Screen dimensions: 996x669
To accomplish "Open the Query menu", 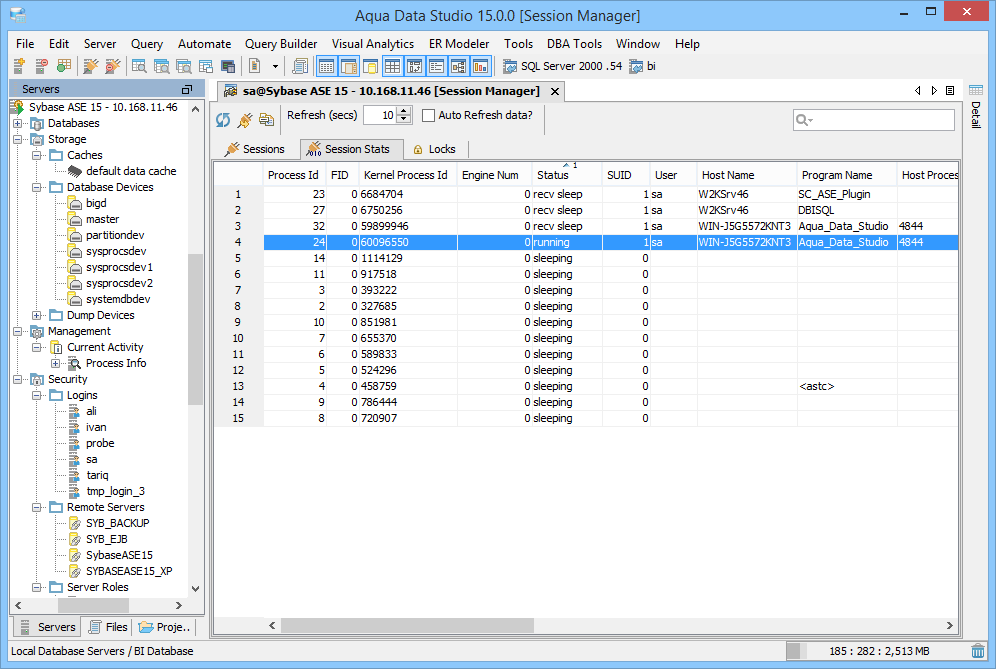I will [x=147, y=44].
